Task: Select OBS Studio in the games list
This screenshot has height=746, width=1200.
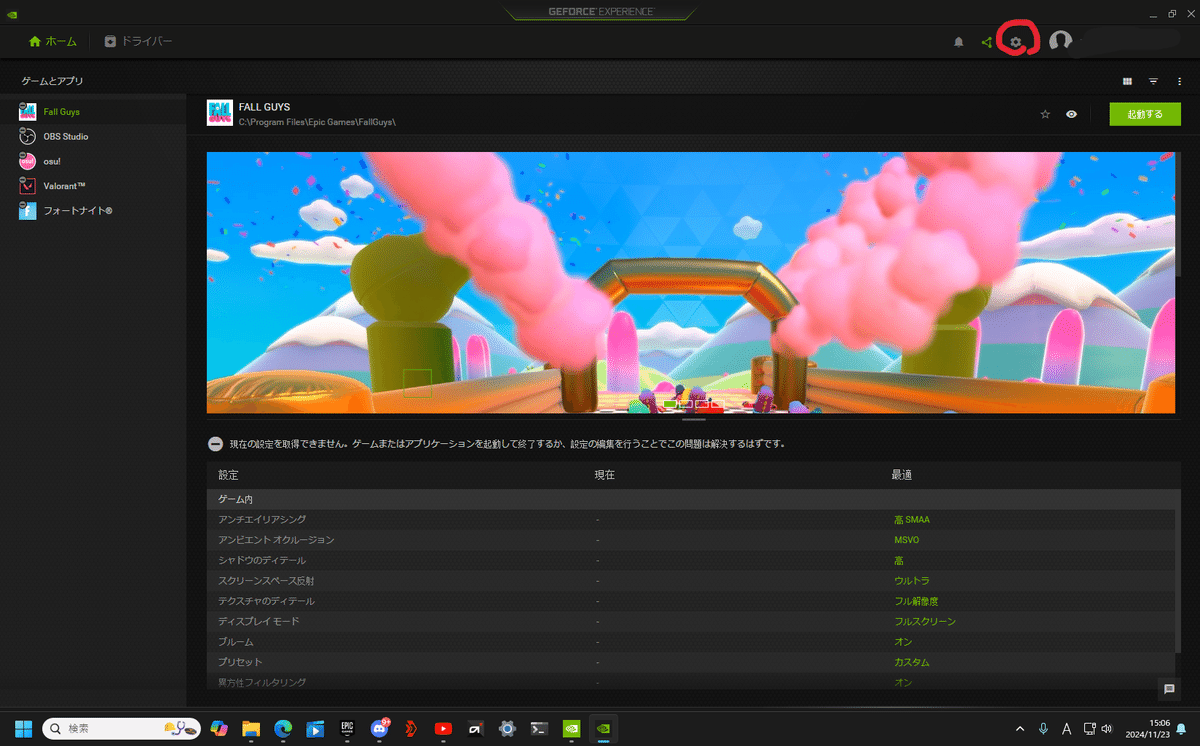Action: click(x=93, y=136)
